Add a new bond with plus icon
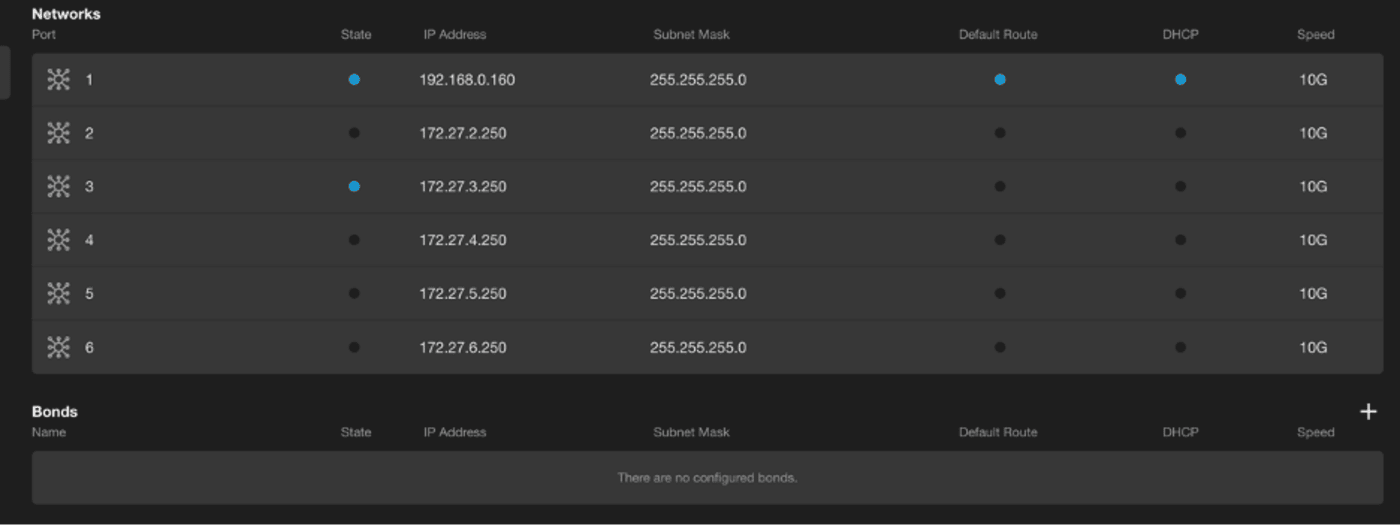The height and width of the screenshot is (526, 1400). [x=1368, y=411]
